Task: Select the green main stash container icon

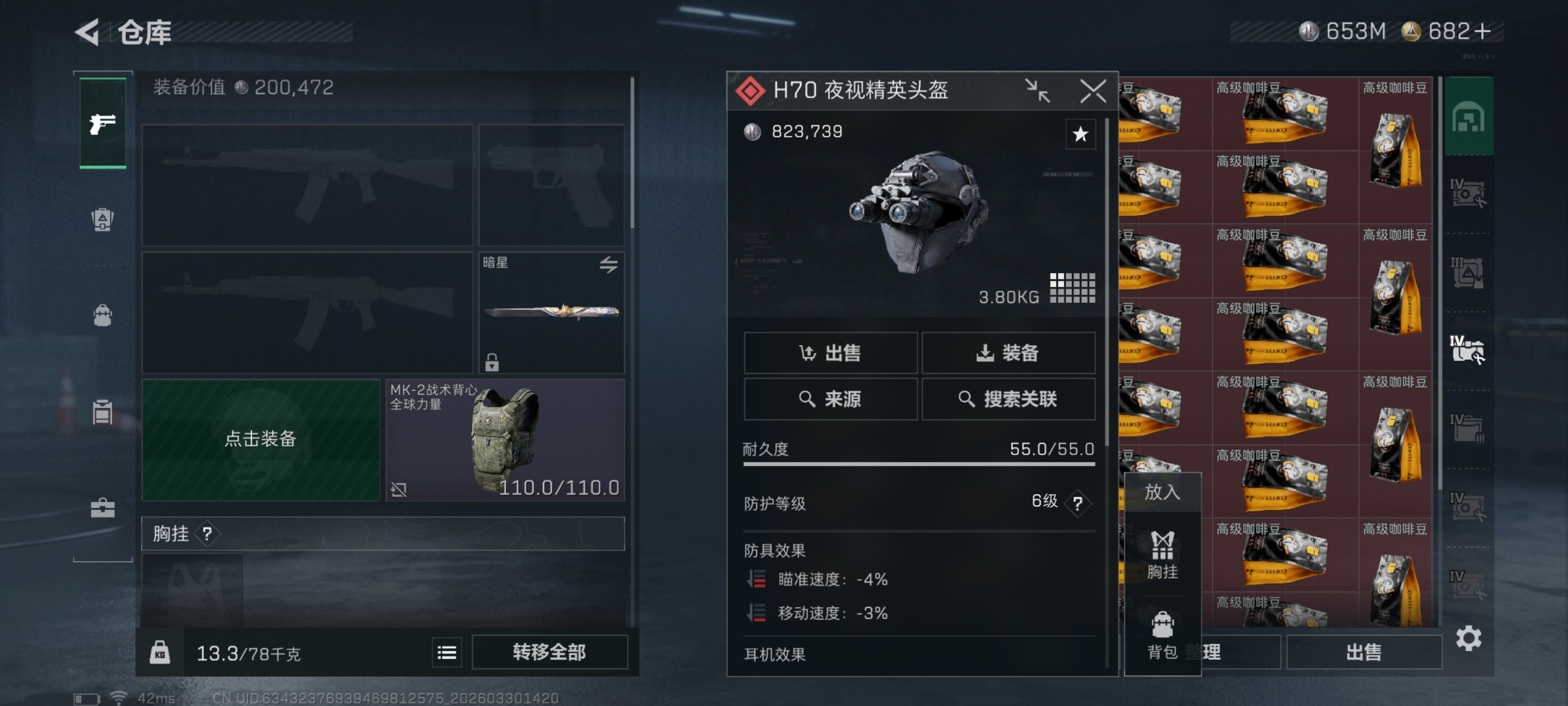Action: (x=1469, y=116)
